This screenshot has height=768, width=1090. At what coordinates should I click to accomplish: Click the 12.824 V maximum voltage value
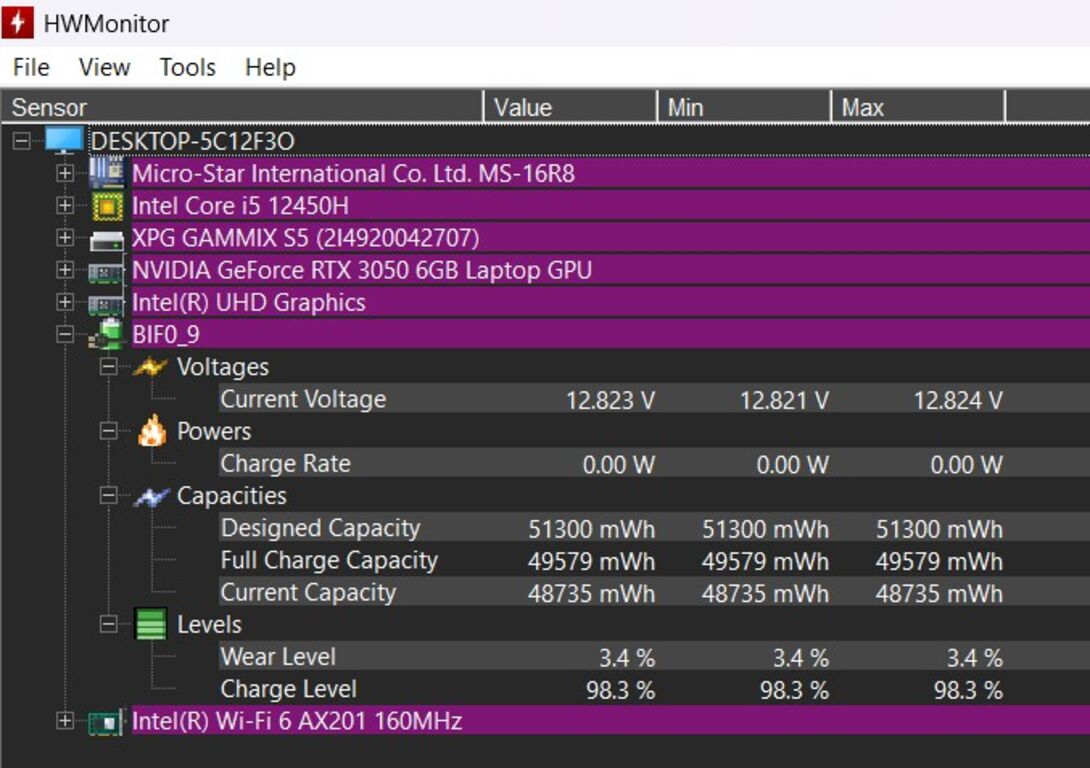pos(958,400)
